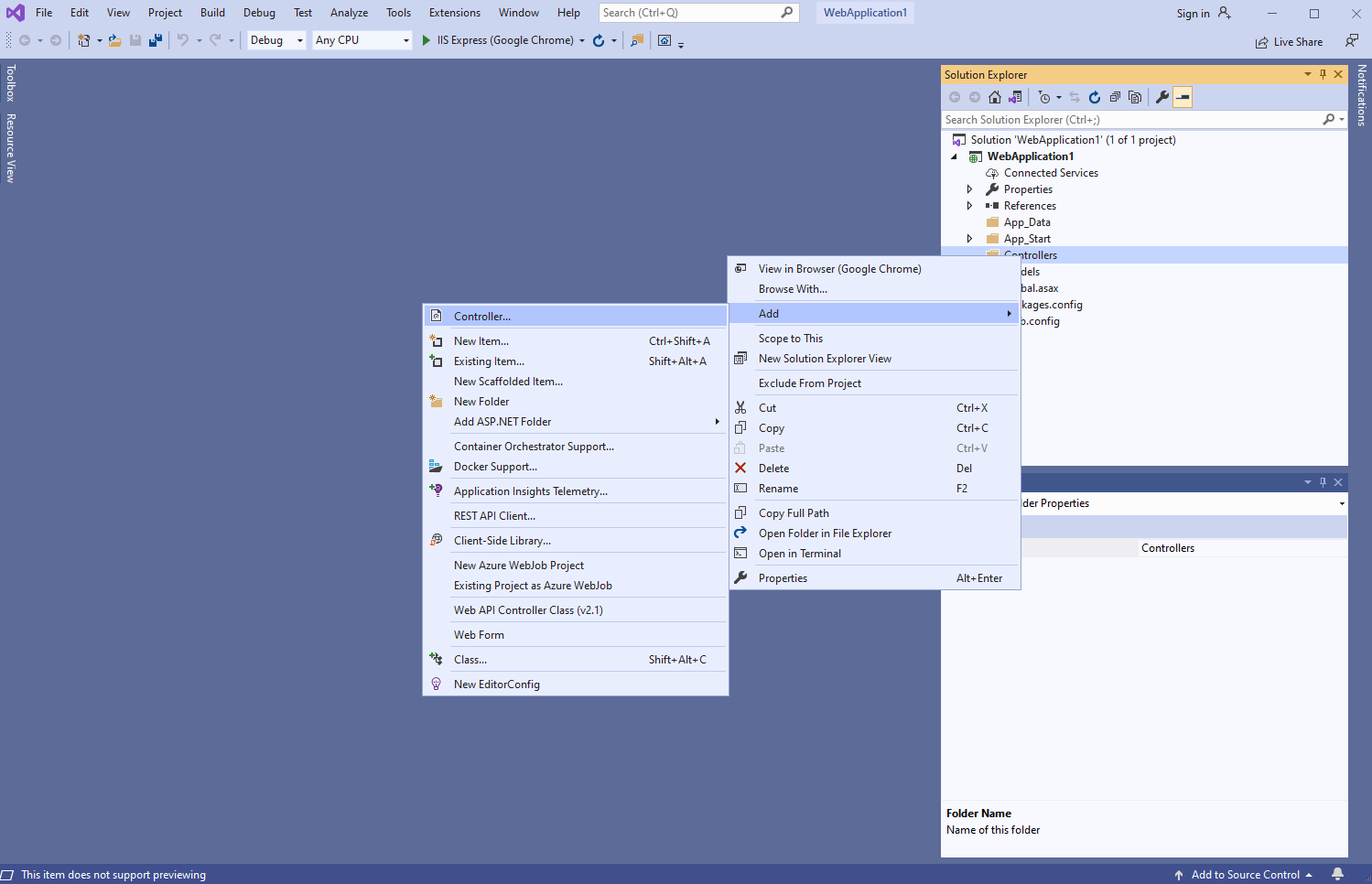Viewport: 1372px width, 884px height.
Task: Expand the References tree node
Action: coord(969,206)
